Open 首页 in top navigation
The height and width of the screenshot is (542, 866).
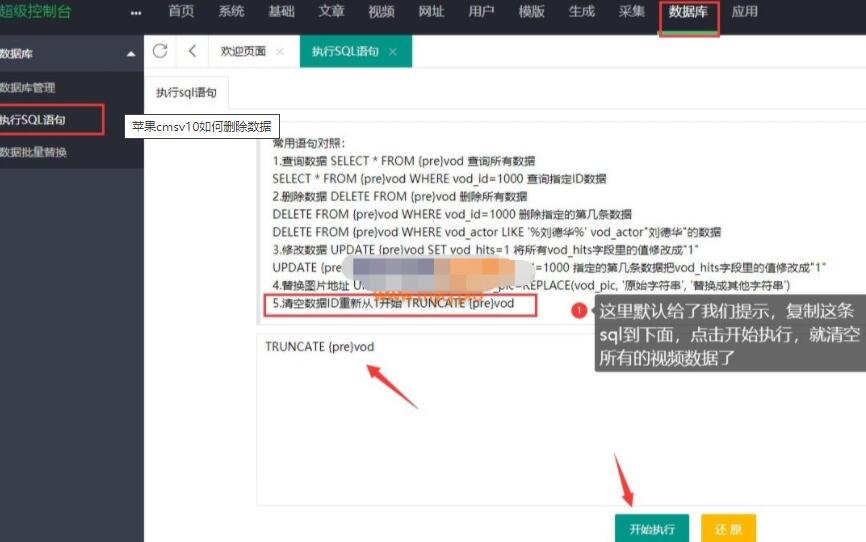[x=181, y=11]
